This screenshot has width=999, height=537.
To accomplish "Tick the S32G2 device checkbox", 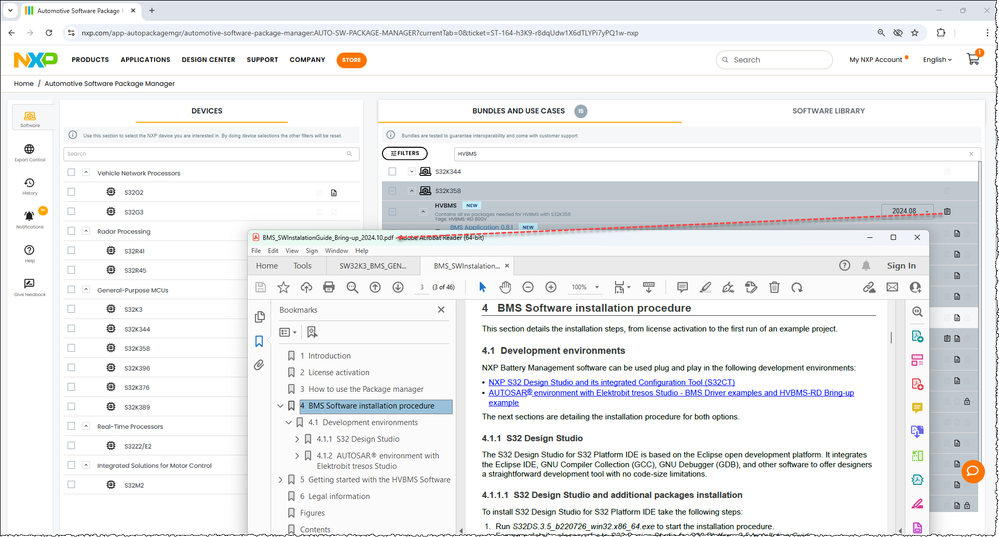I will [x=71, y=192].
